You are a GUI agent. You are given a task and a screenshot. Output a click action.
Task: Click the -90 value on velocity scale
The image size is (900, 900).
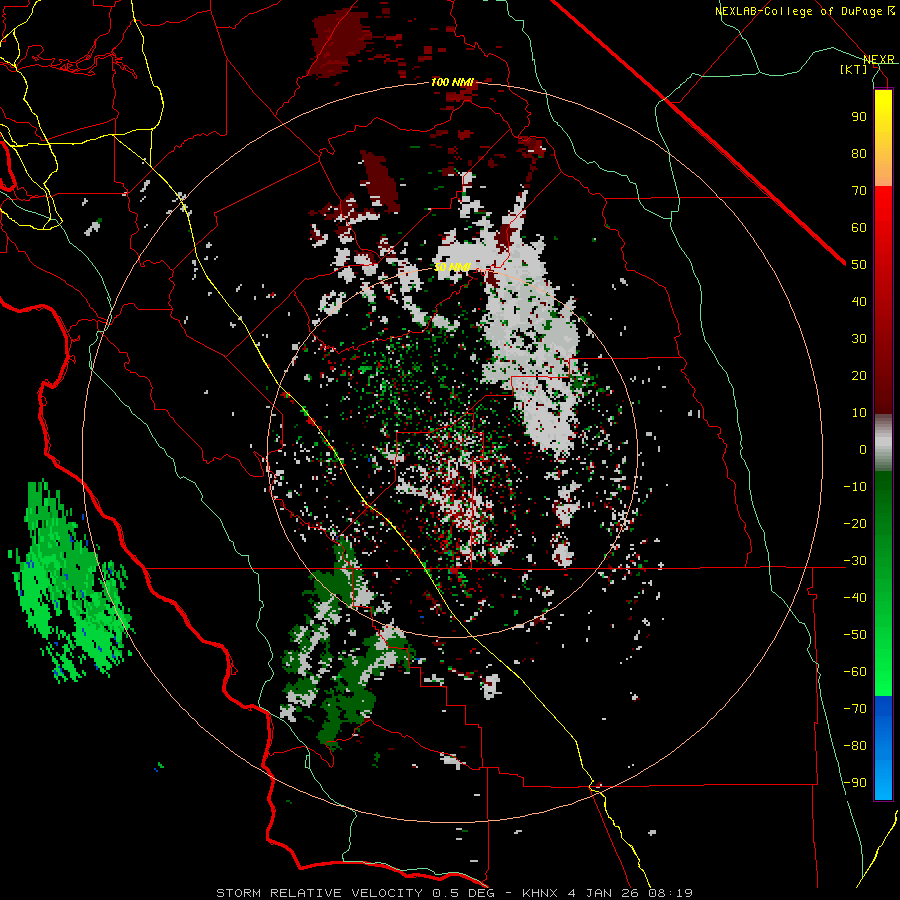(x=855, y=783)
